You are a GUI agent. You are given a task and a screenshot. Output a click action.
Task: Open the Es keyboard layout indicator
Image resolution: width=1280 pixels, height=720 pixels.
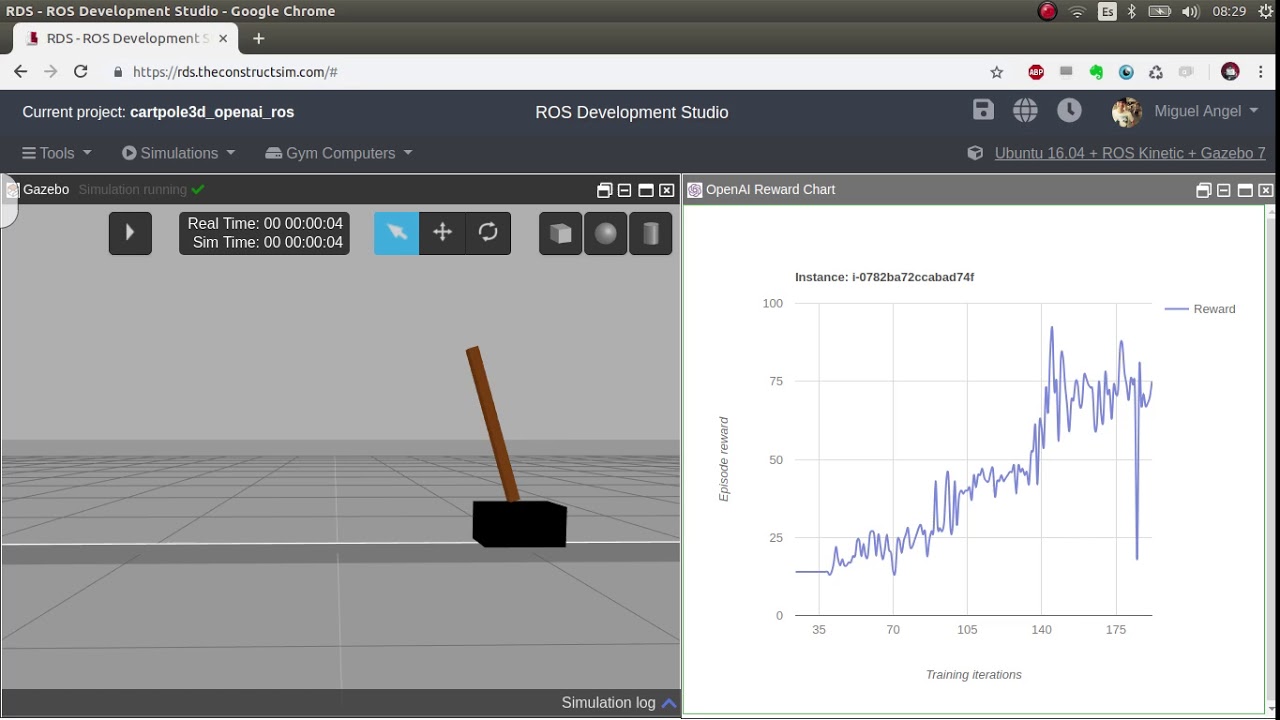(x=1107, y=11)
